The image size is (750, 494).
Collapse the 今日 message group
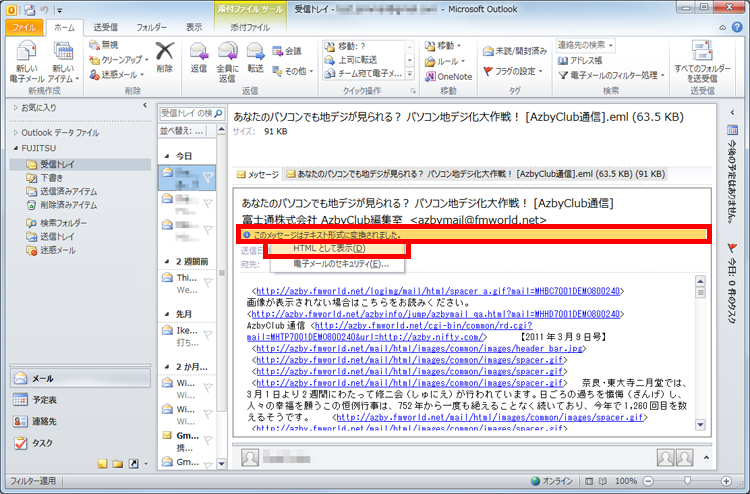(x=167, y=156)
